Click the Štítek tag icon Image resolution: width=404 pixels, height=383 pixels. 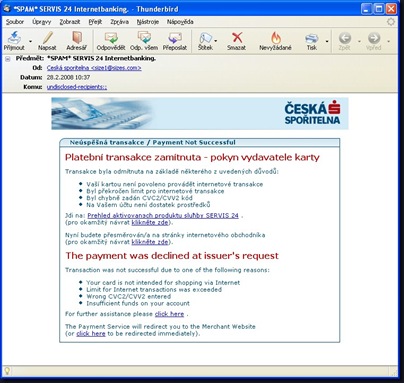[205, 41]
